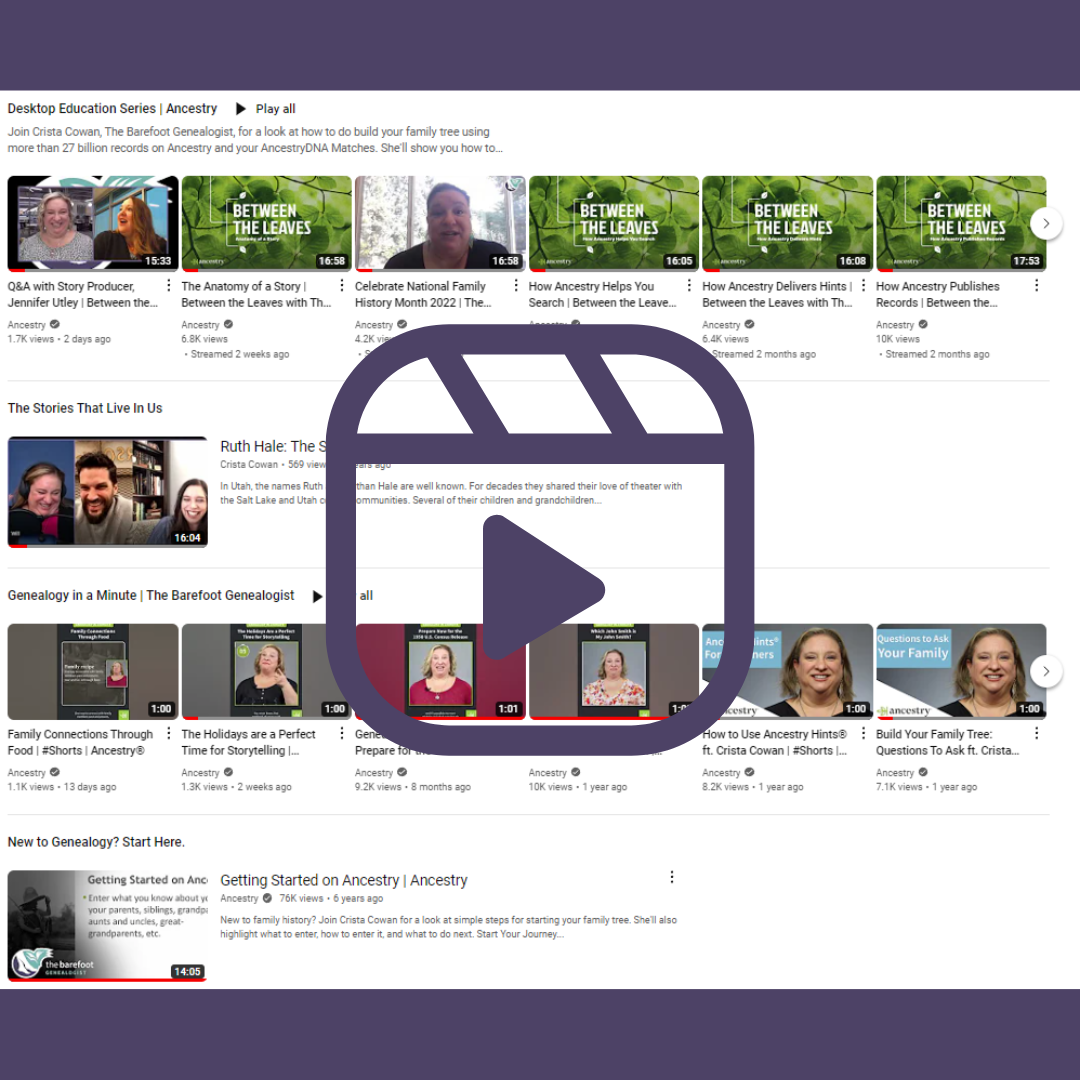Show next videos in Genealogy in a Minute row
Image resolution: width=1080 pixels, height=1080 pixels.
pos(1046,671)
